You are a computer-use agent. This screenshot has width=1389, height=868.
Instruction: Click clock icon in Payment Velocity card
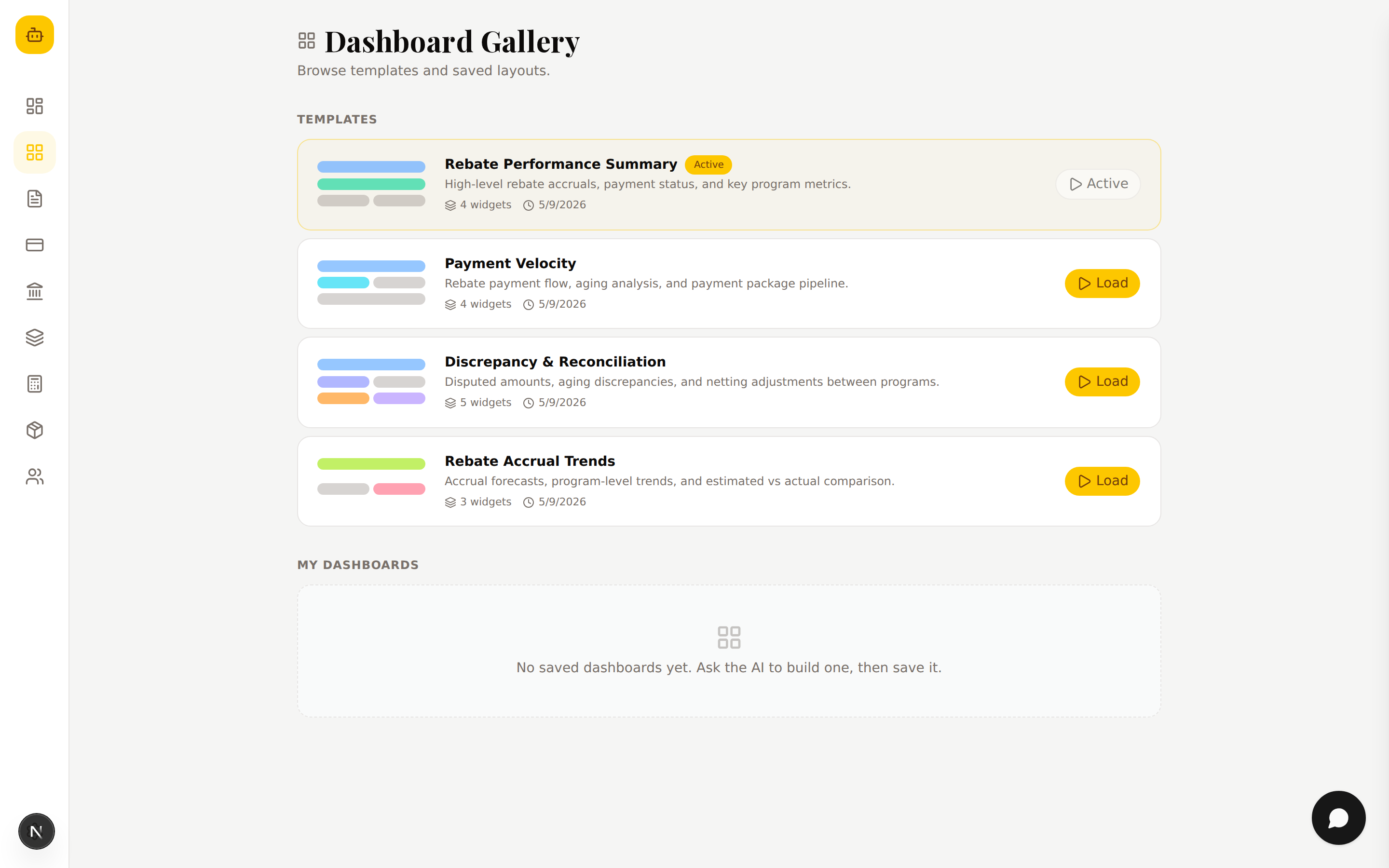coord(529,305)
